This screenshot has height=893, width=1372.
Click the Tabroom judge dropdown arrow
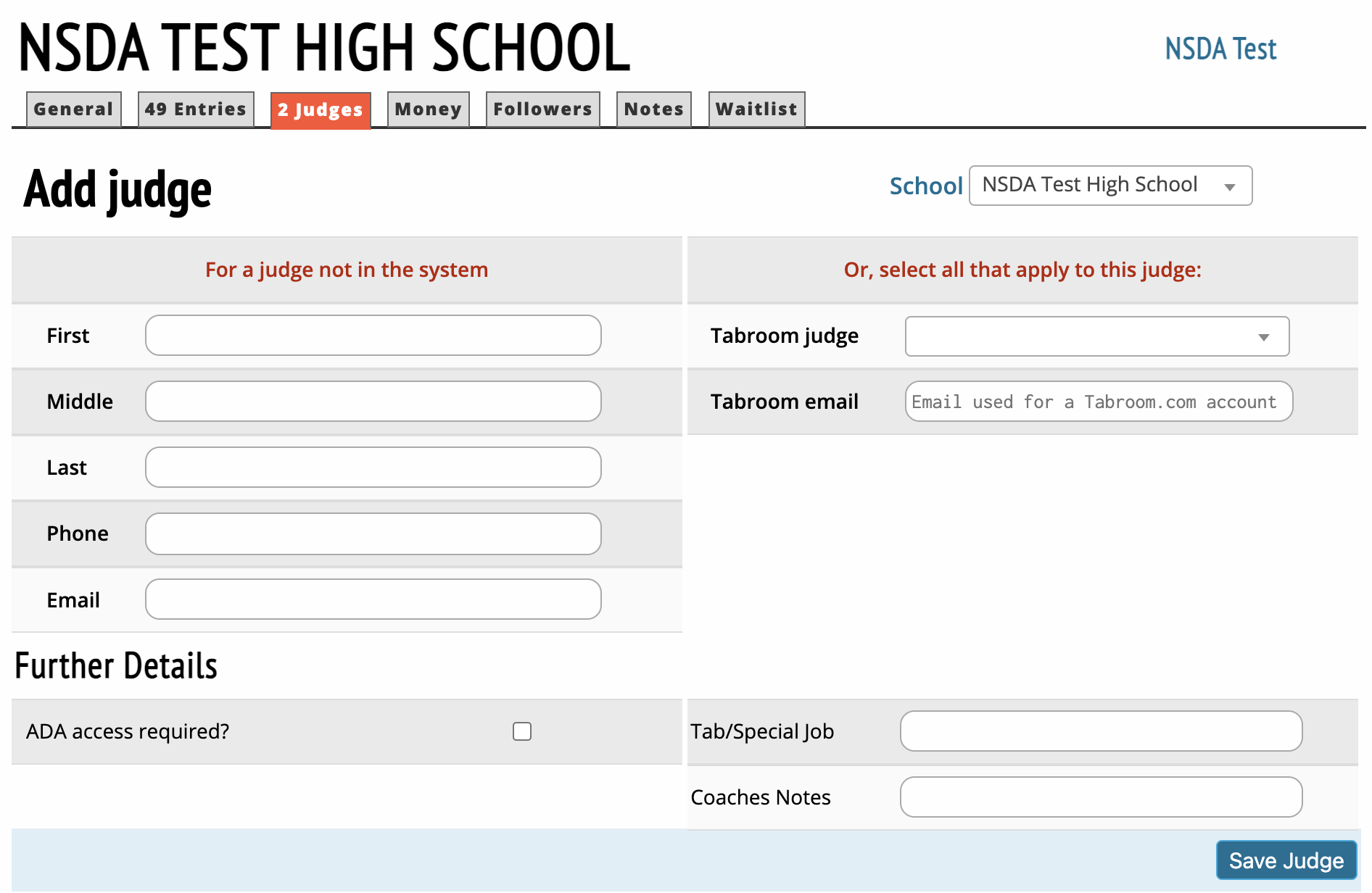click(1263, 337)
